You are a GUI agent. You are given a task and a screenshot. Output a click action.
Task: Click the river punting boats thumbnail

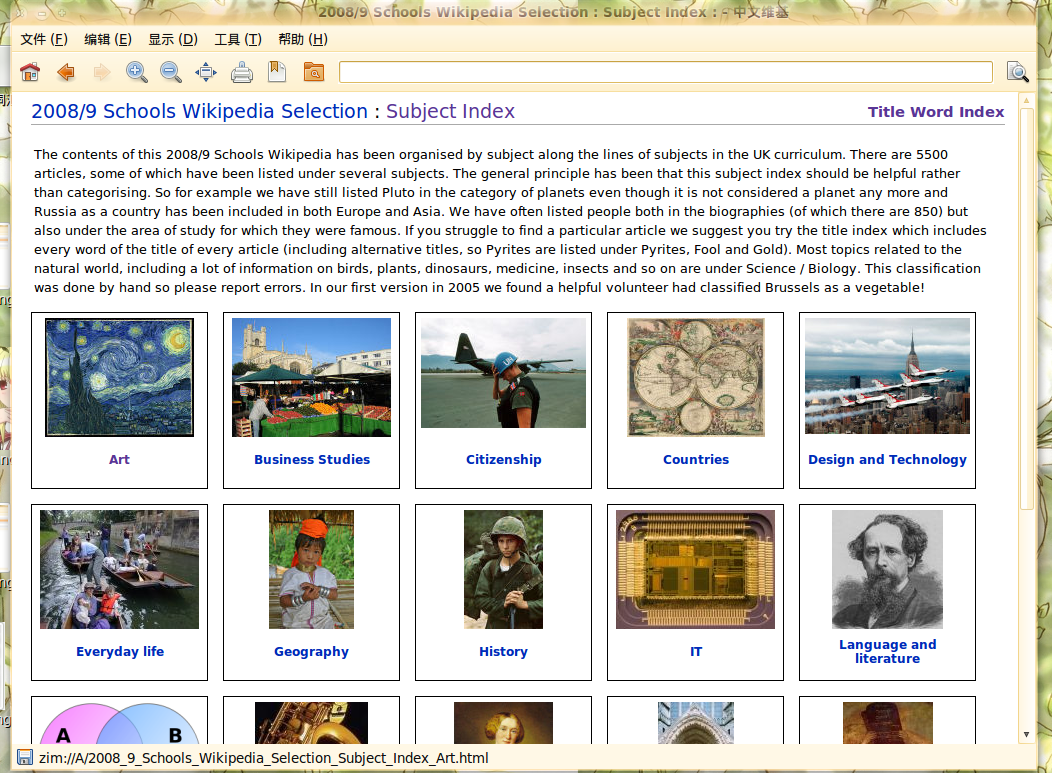(119, 569)
